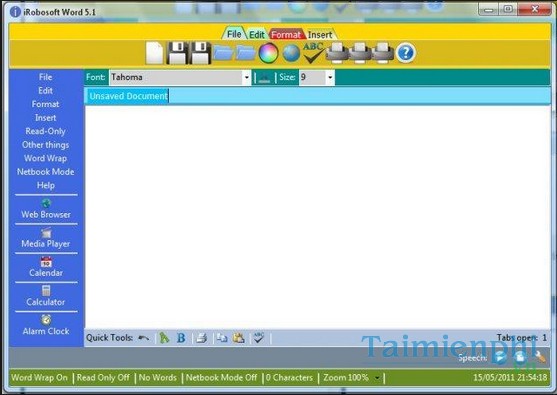Click No Words in the status bar
The image size is (557, 395).
[x=158, y=378]
